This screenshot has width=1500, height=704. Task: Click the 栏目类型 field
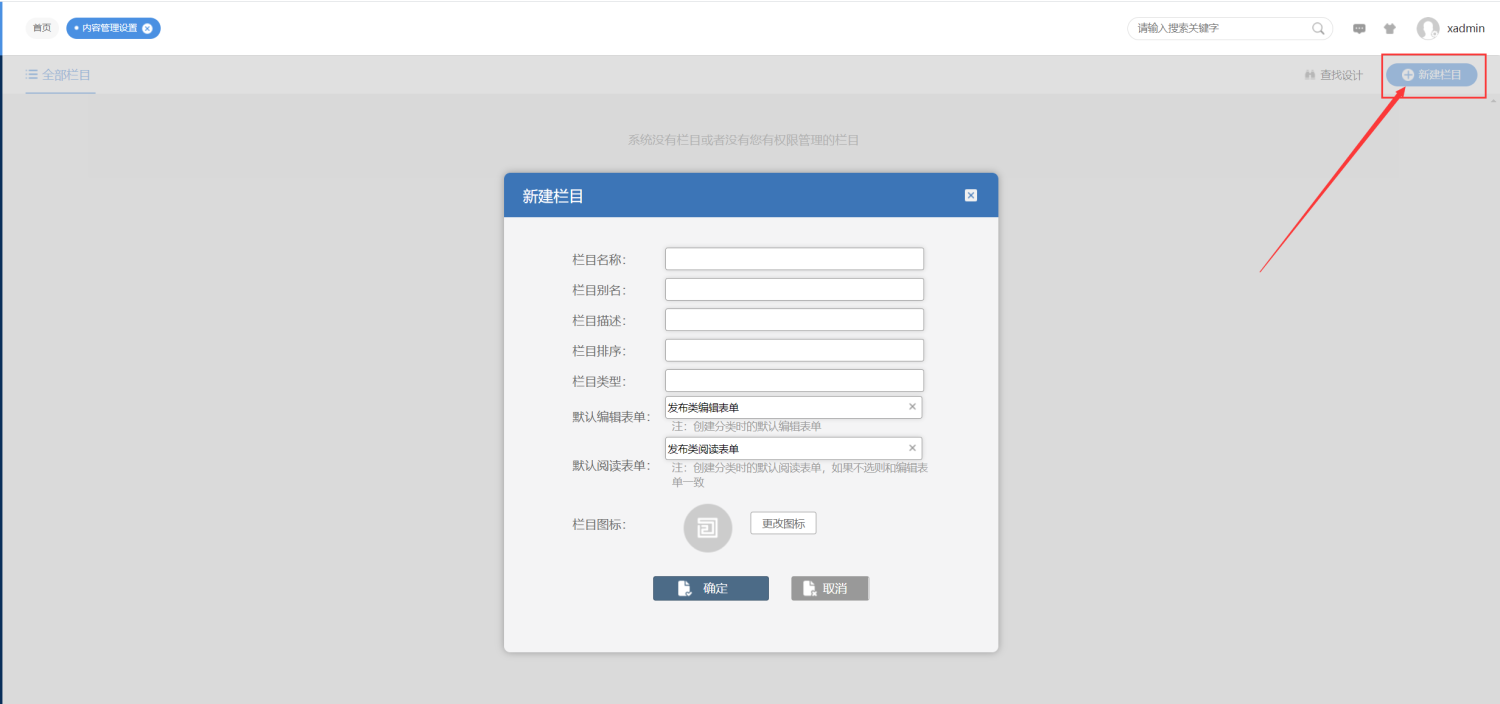794,381
